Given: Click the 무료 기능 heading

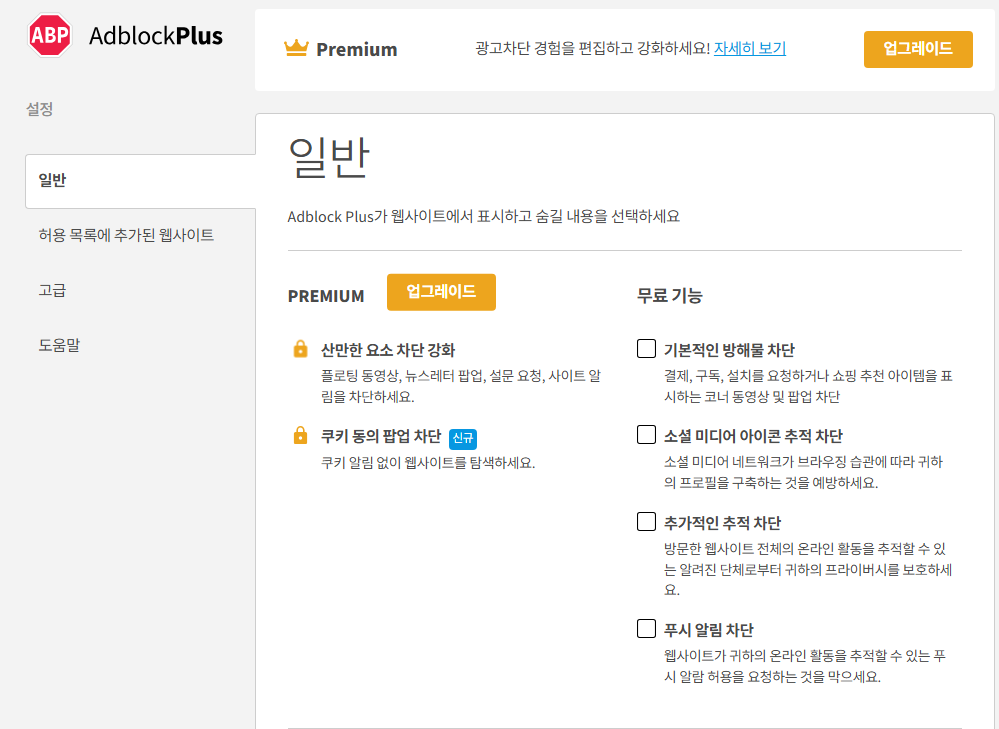Looking at the screenshot, I should [670, 296].
